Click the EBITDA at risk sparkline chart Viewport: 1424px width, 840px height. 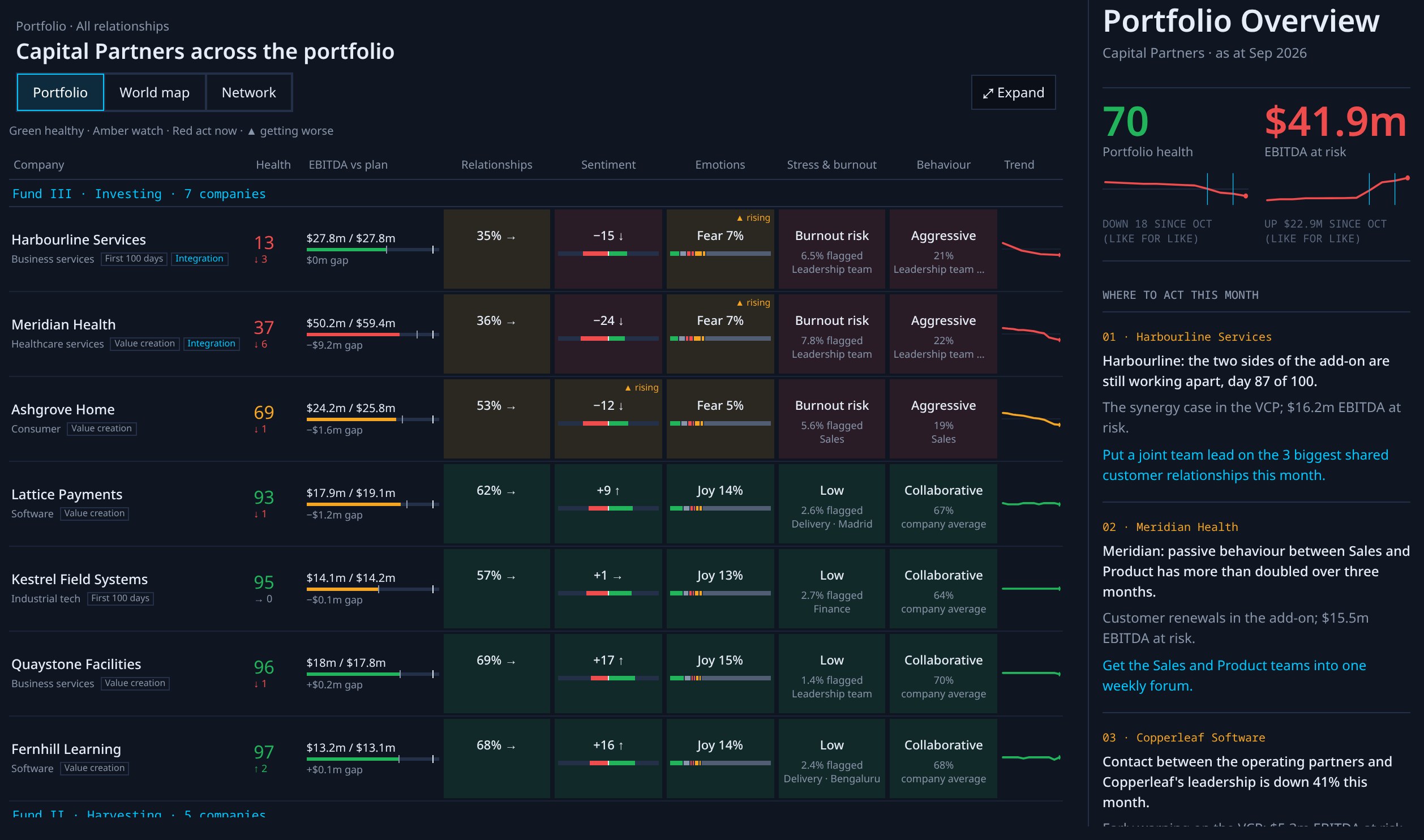1337,189
